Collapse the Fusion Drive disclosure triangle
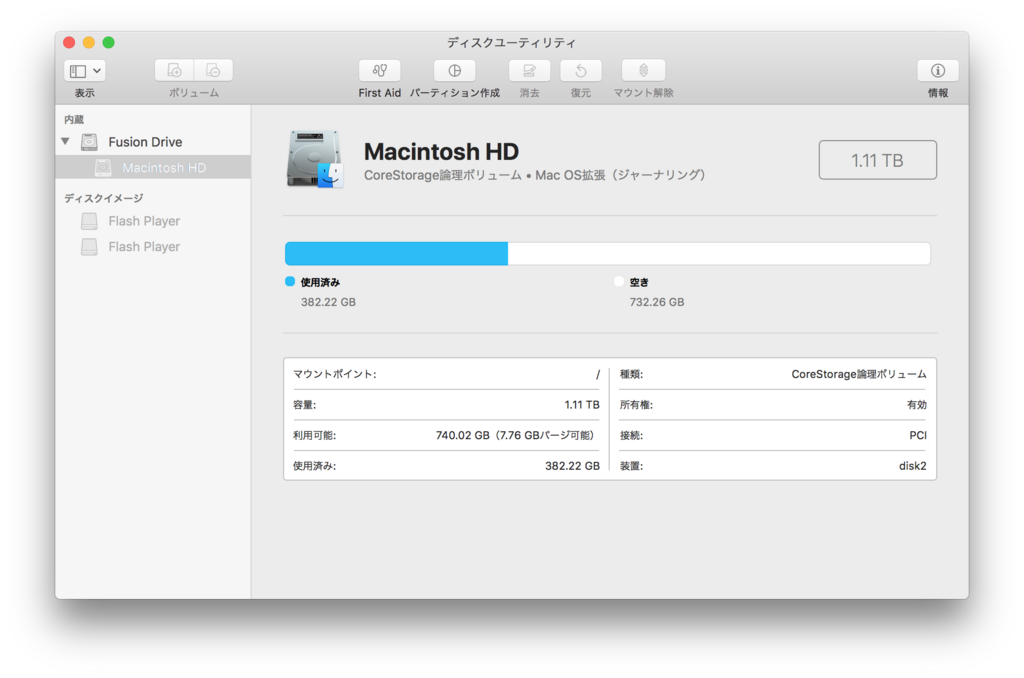The image size is (1024, 678). coord(65,141)
